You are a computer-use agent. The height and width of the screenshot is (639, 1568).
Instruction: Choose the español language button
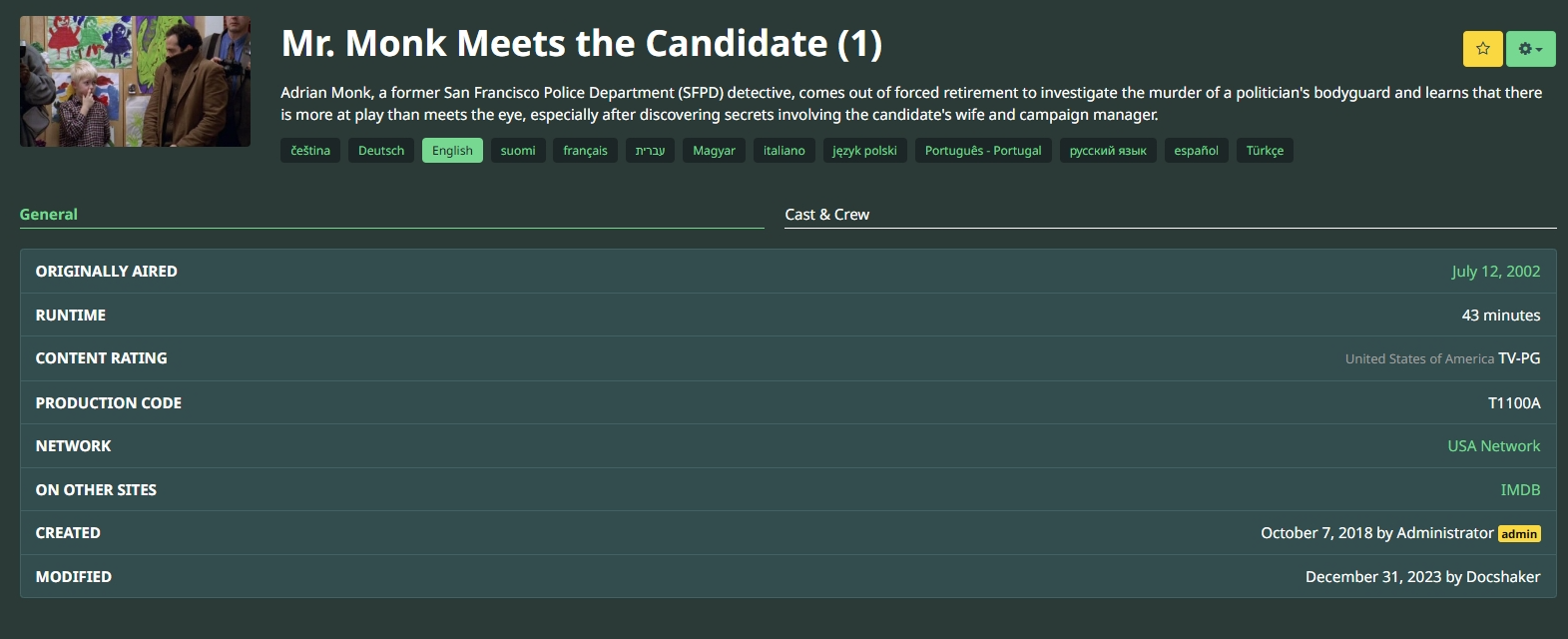(x=1196, y=151)
